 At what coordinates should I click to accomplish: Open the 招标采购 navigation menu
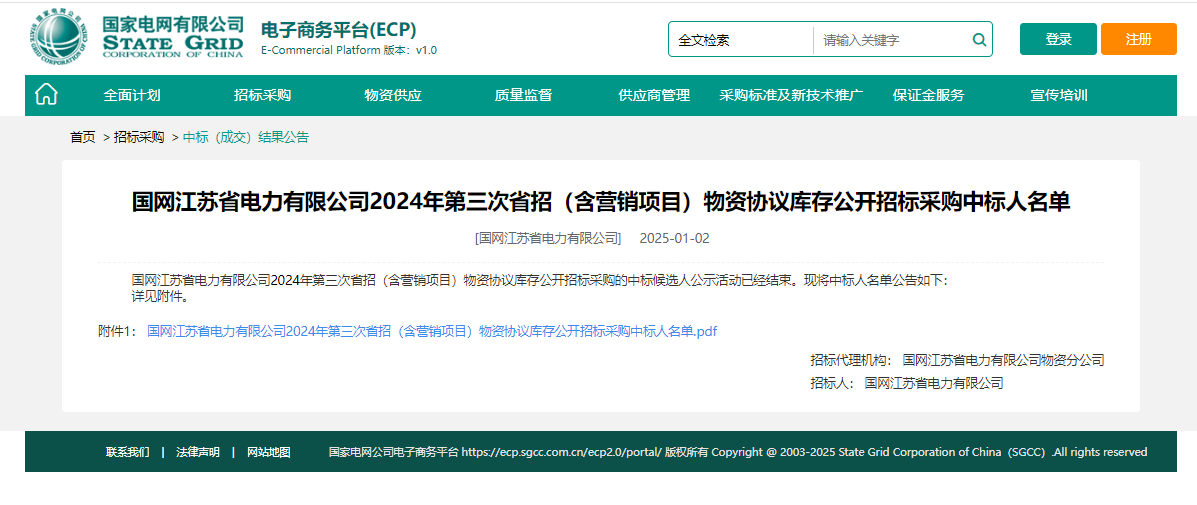(262, 95)
